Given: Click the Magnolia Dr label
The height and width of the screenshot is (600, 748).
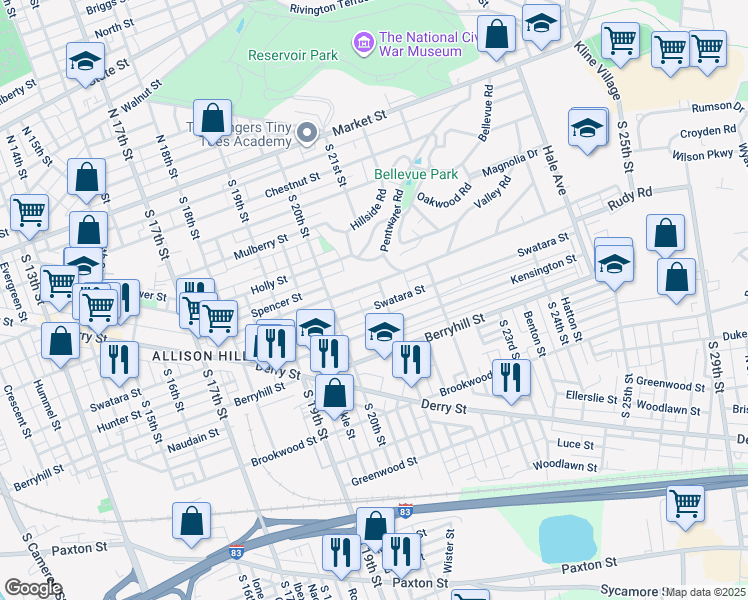Looking at the screenshot, I should (510, 163).
